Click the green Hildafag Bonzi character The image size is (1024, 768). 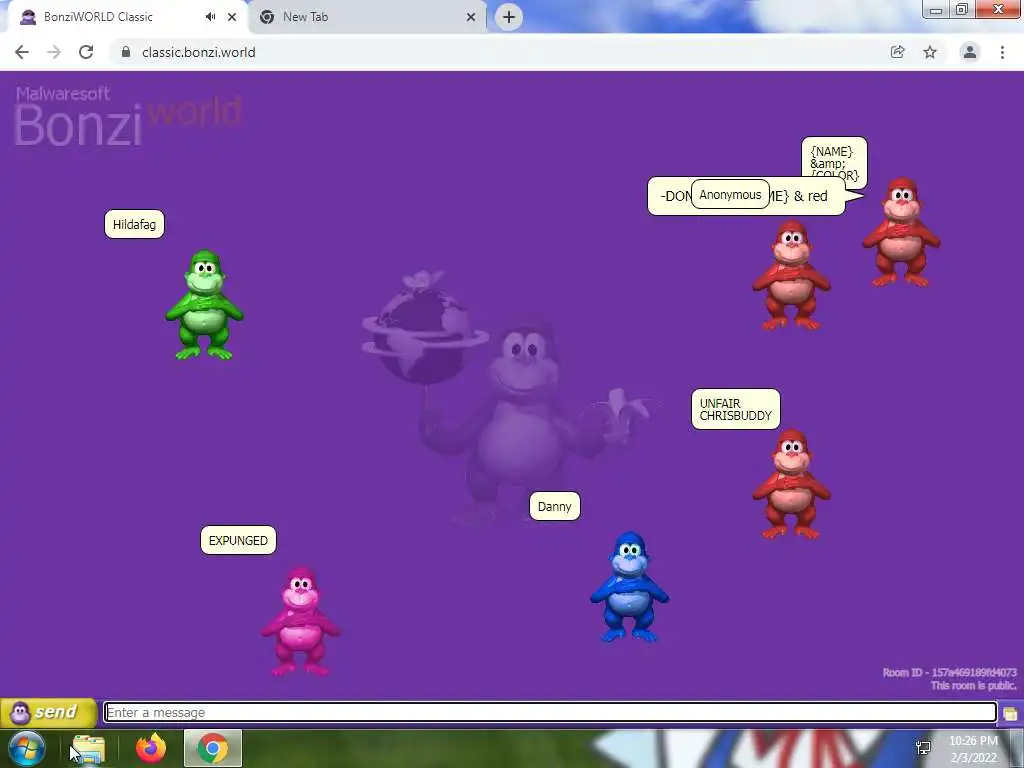tap(204, 305)
